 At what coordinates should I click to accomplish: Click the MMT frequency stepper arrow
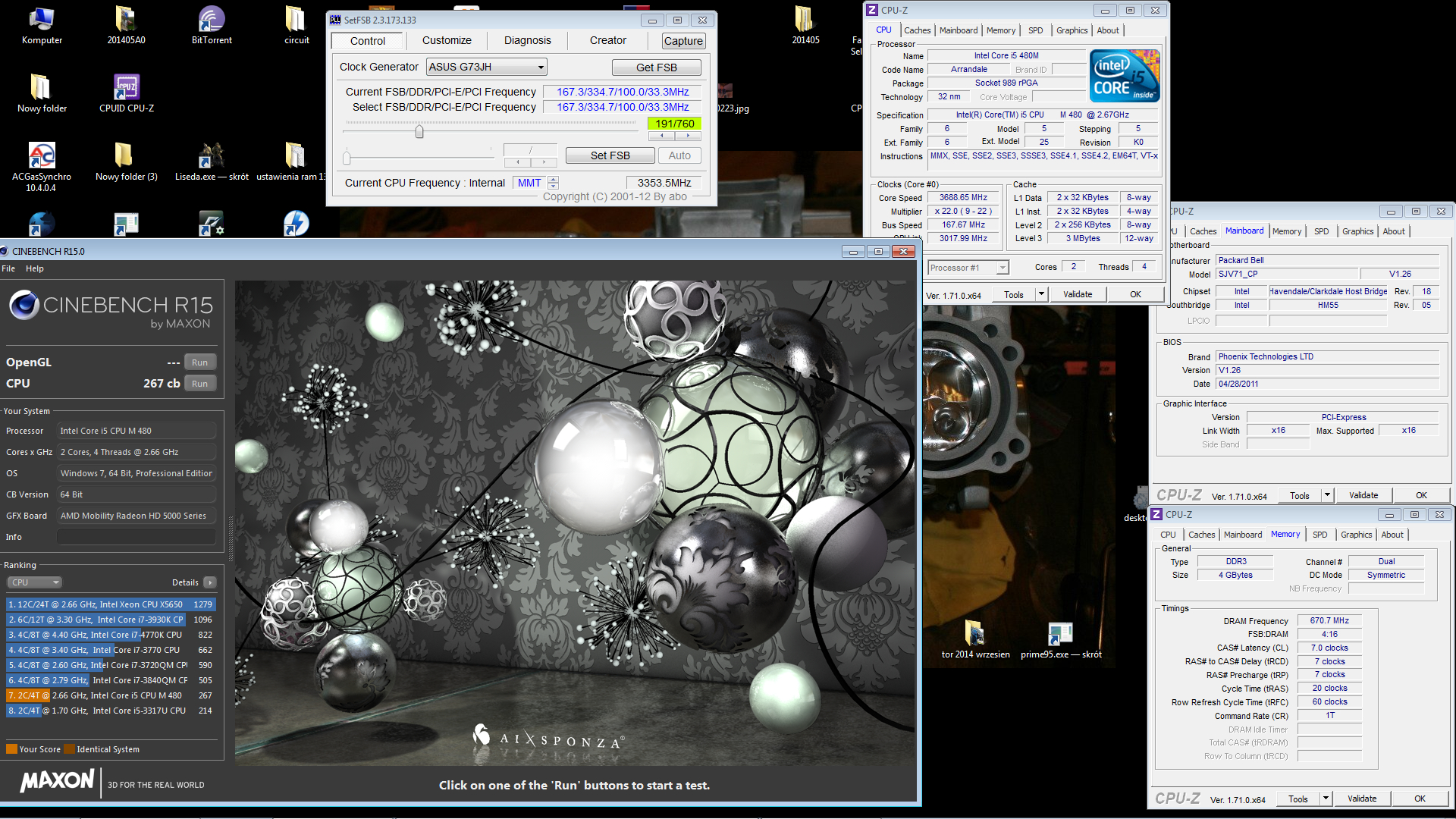tap(554, 180)
